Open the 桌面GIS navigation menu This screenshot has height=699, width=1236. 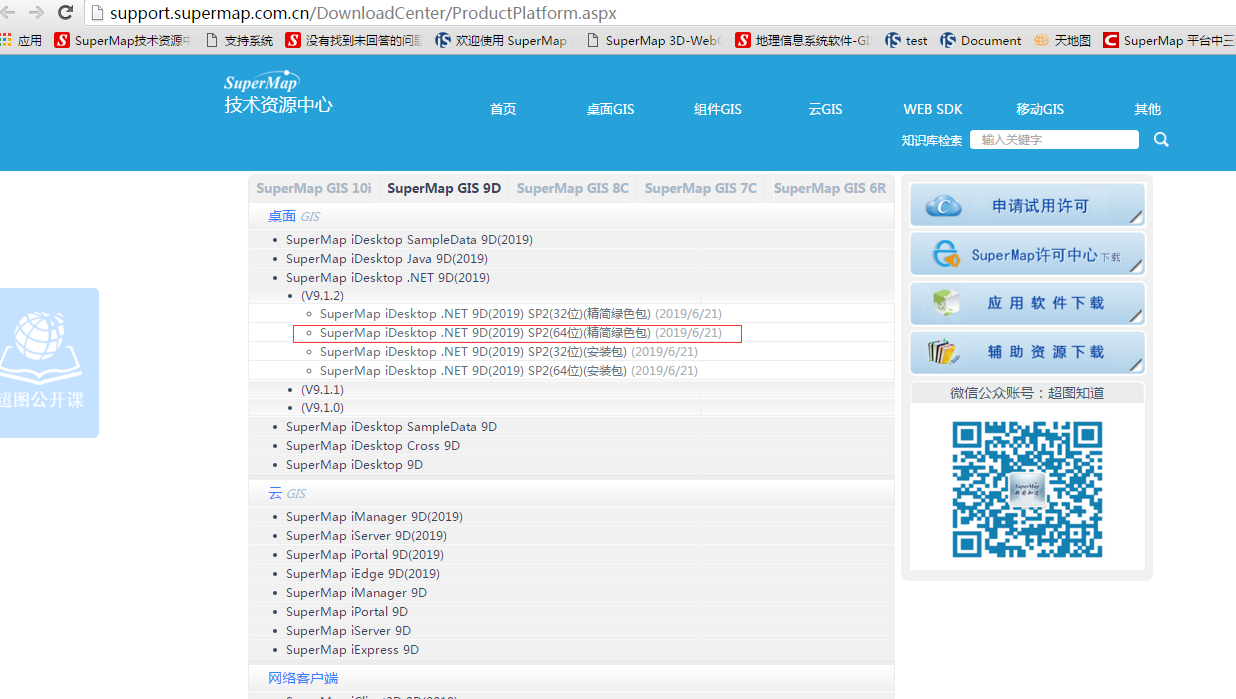pos(610,109)
